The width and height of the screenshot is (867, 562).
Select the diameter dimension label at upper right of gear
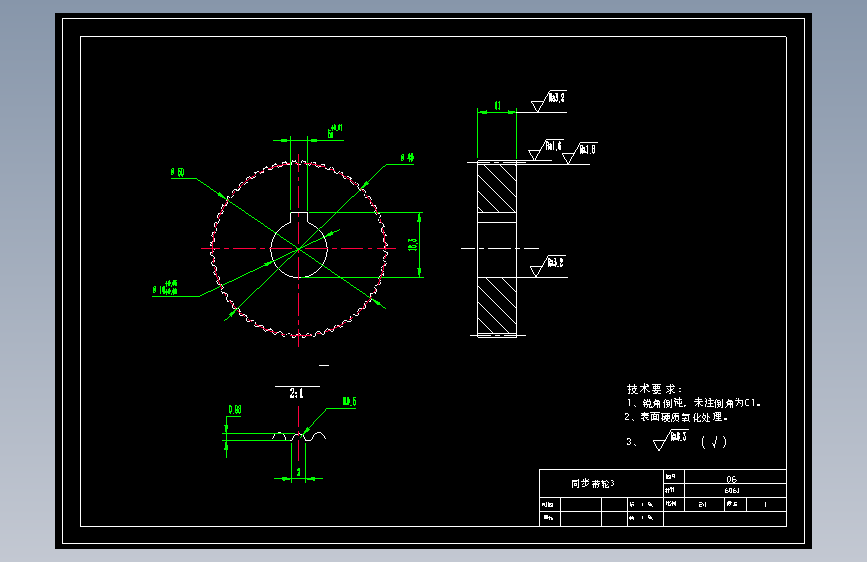pos(408,158)
